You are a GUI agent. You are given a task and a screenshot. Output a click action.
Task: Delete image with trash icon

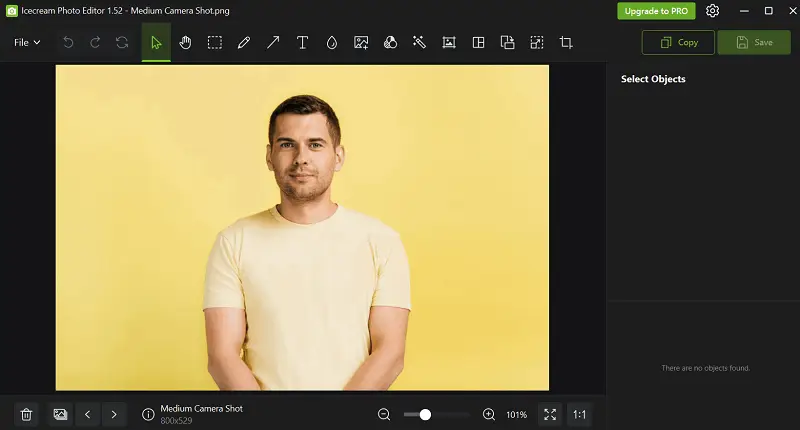27,414
